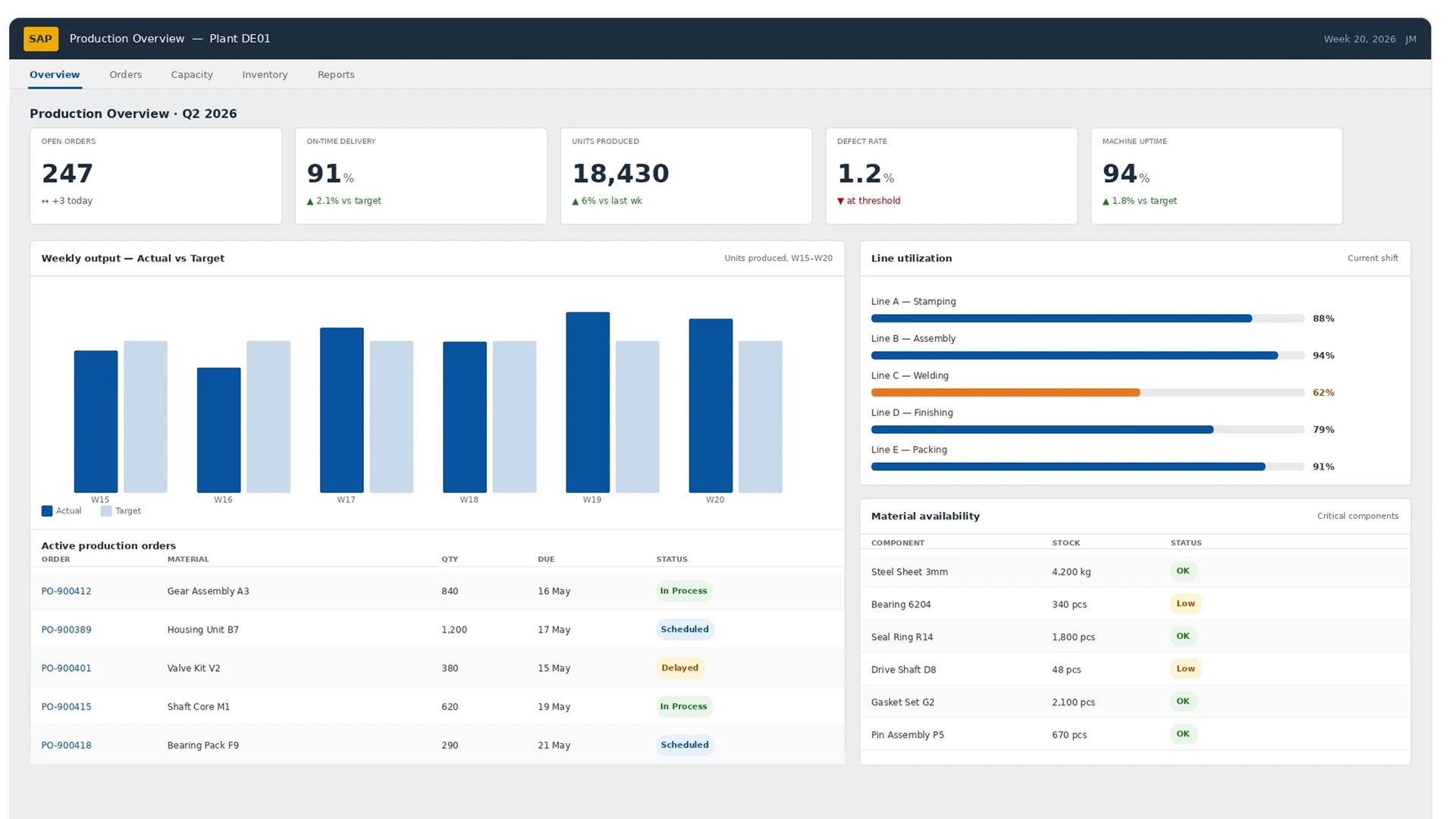Click the Low status badge for Drive Shaft D8
The width and height of the screenshot is (1456, 819).
[x=1185, y=669]
